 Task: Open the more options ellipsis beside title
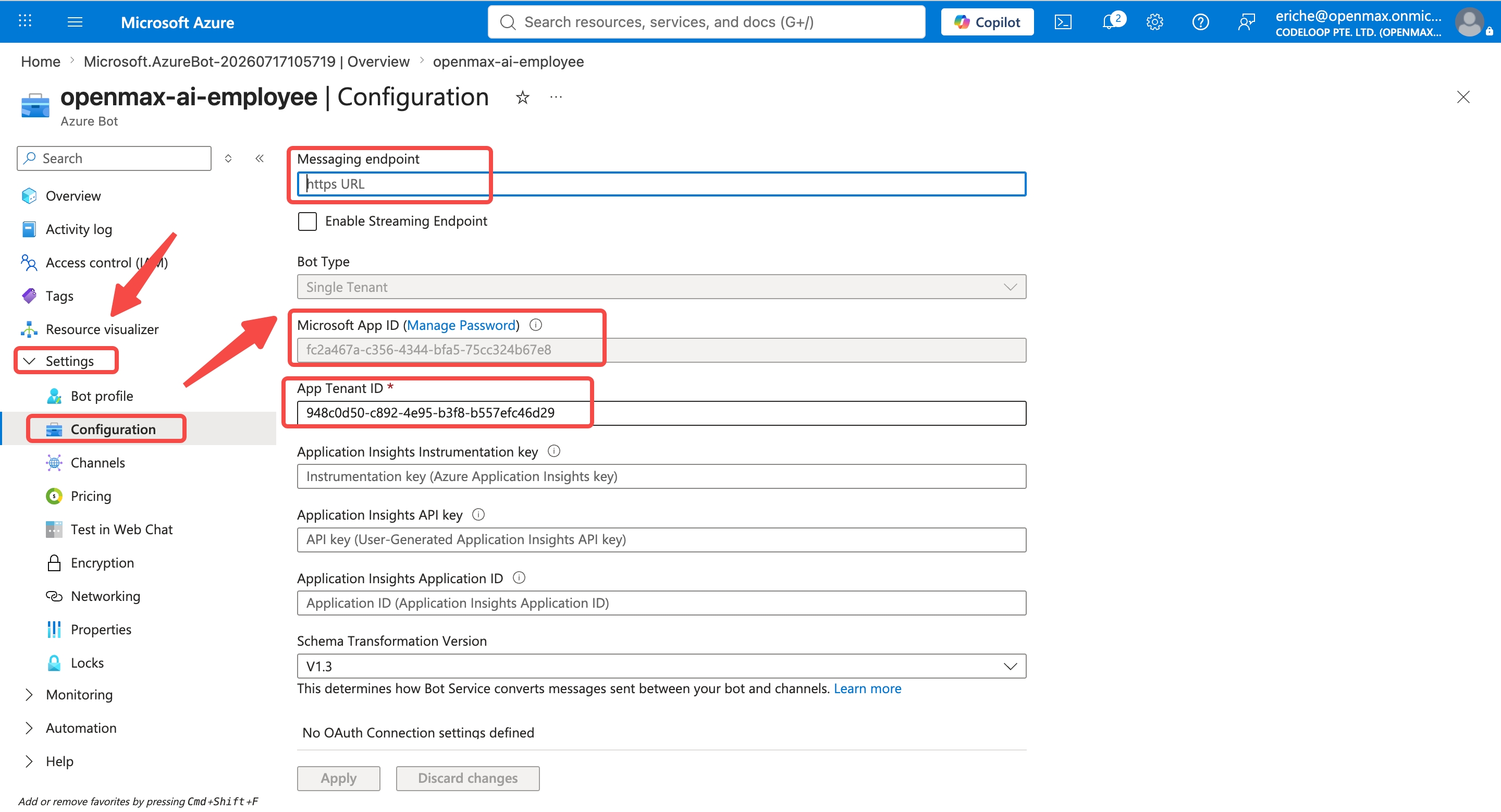point(556,97)
